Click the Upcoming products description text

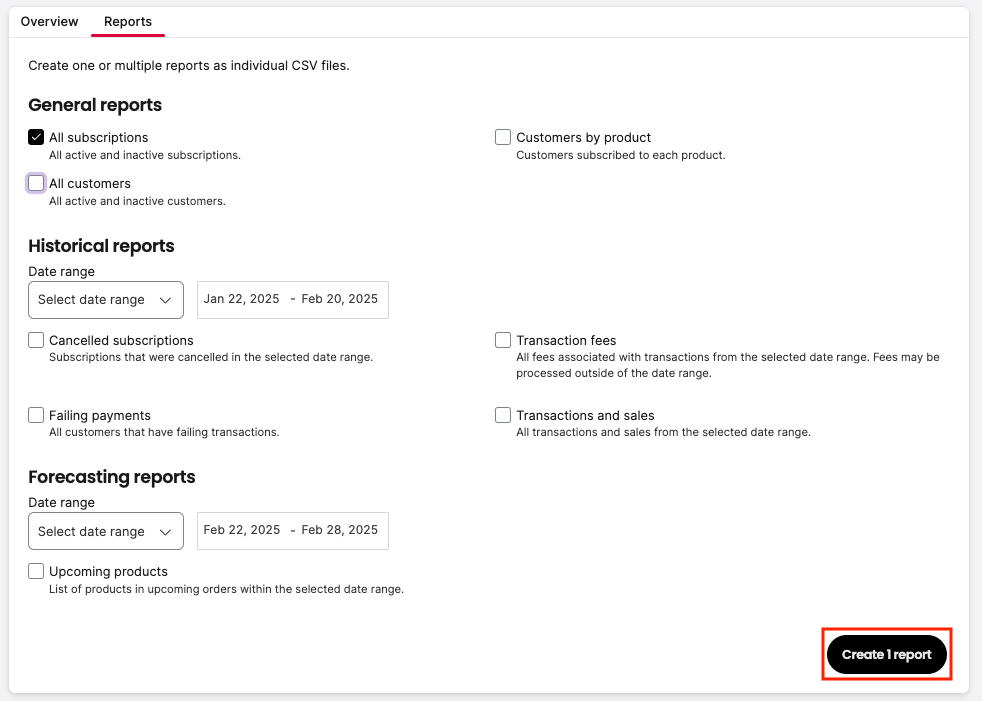pyautogui.click(x=226, y=589)
